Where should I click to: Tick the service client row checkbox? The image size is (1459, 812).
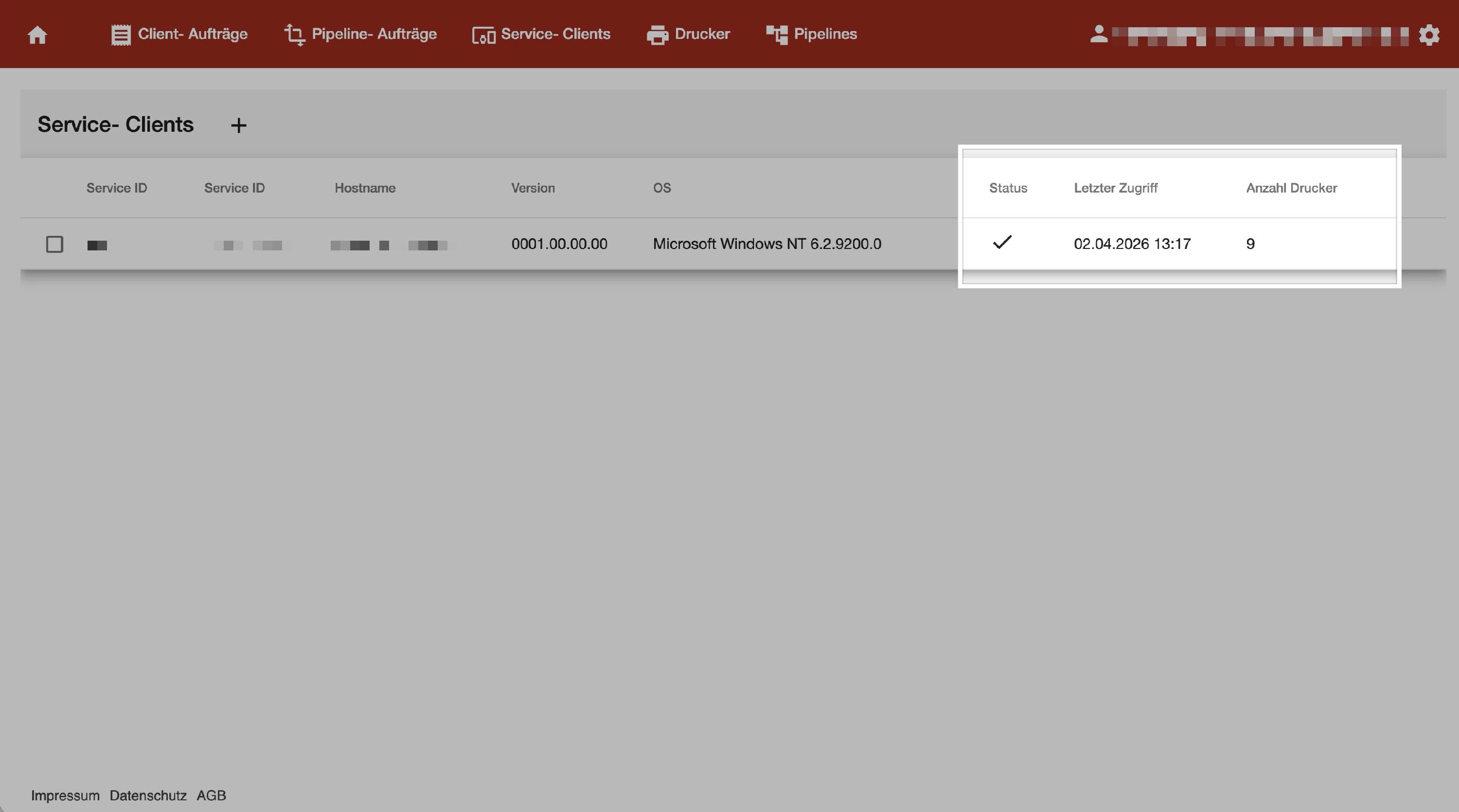coord(54,244)
